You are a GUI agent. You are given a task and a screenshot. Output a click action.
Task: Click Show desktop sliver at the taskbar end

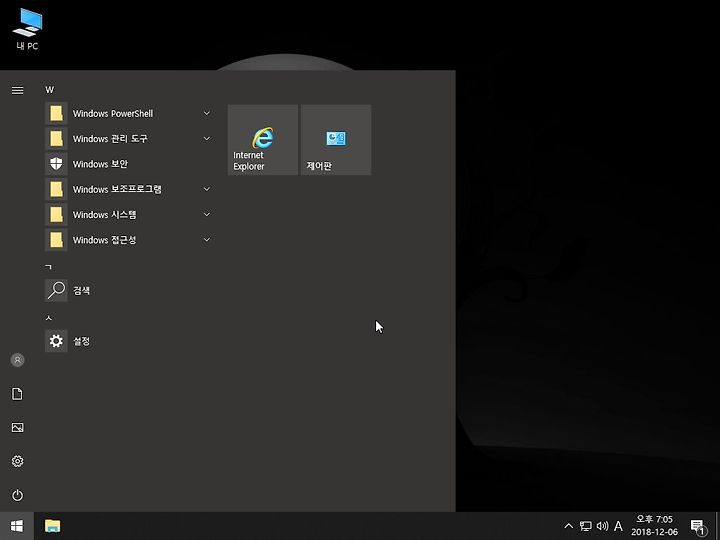click(717, 526)
